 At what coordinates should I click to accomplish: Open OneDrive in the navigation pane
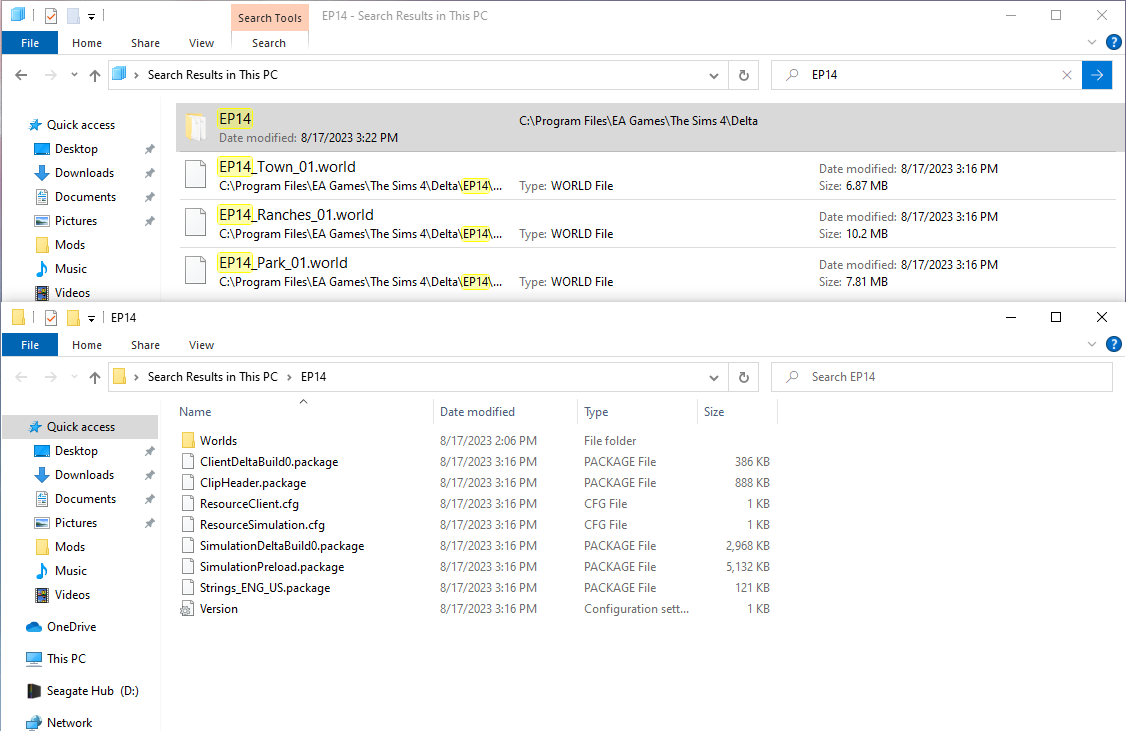click(71, 627)
